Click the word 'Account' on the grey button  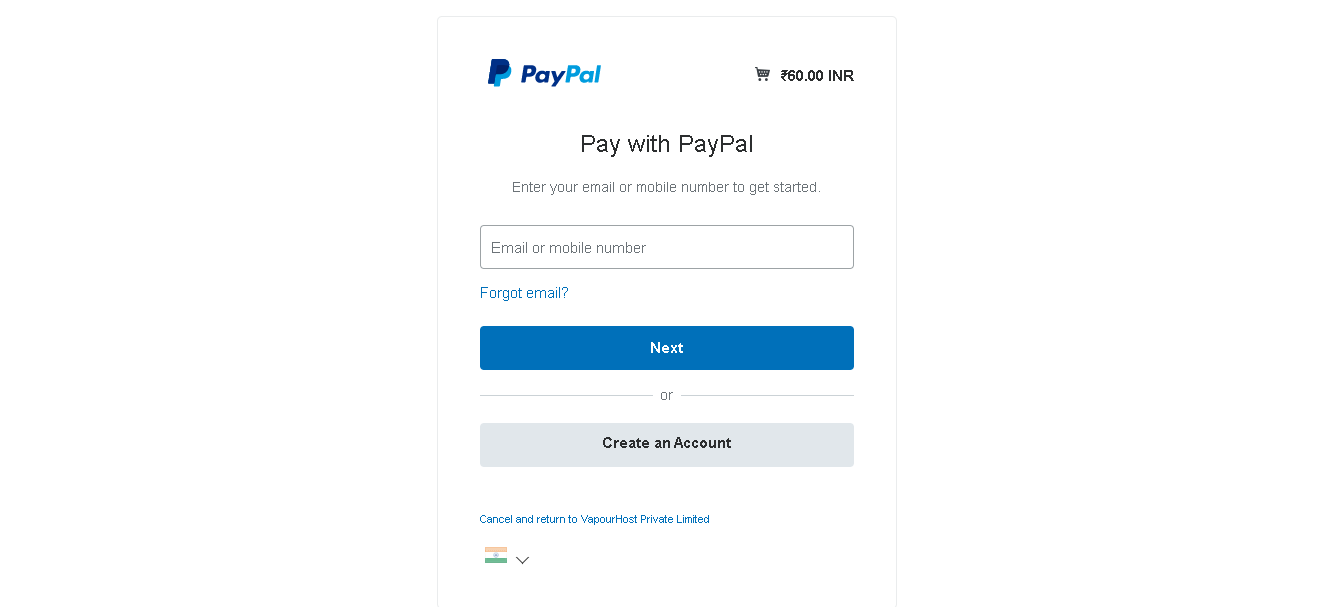pyautogui.click(x=702, y=443)
